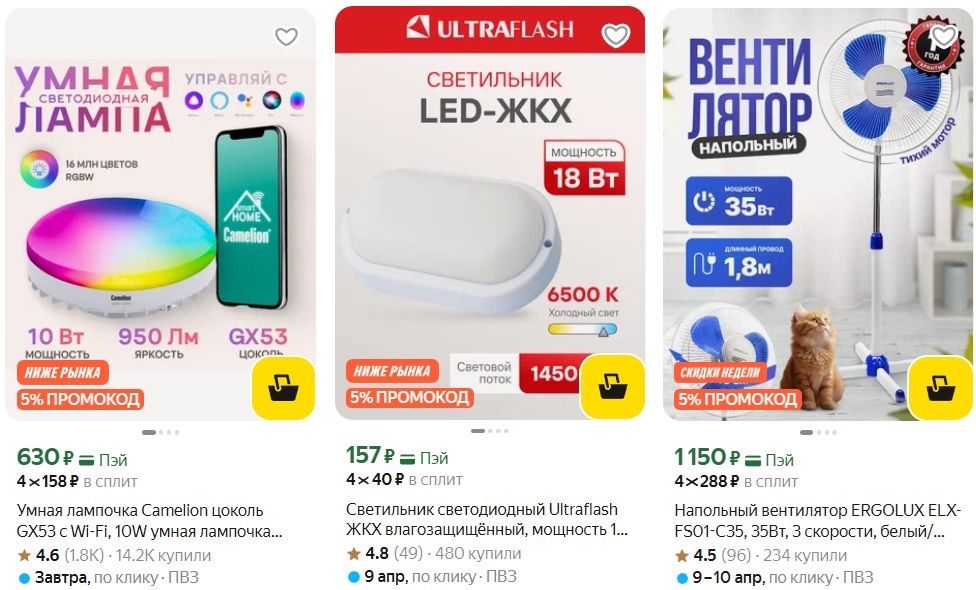Open Ultraflash ЖКХ светильник title link
The width and height of the screenshot is (976, 590).
pos(487,519)
